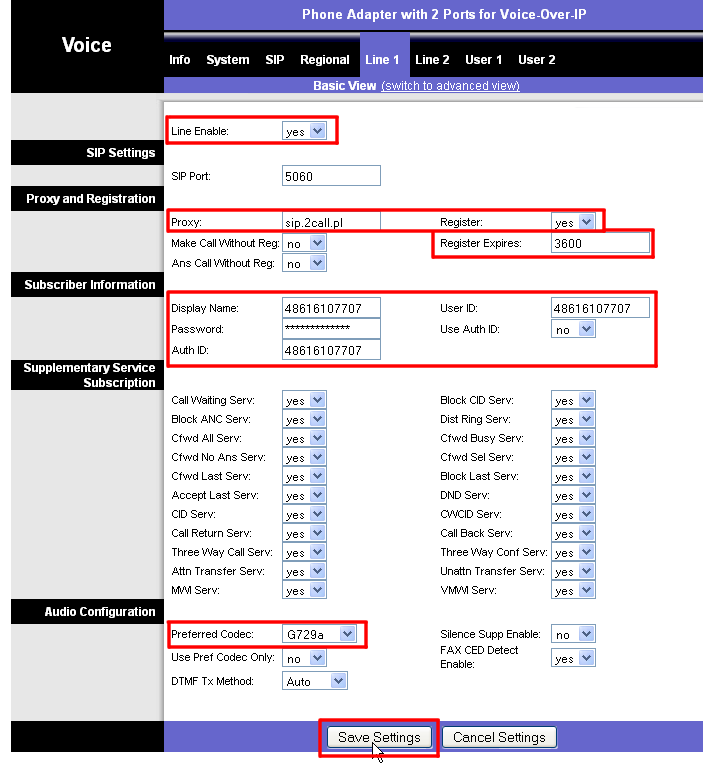Switch to the System tab
The height and width of the screenshot is (768, 703).
point(227,60)
